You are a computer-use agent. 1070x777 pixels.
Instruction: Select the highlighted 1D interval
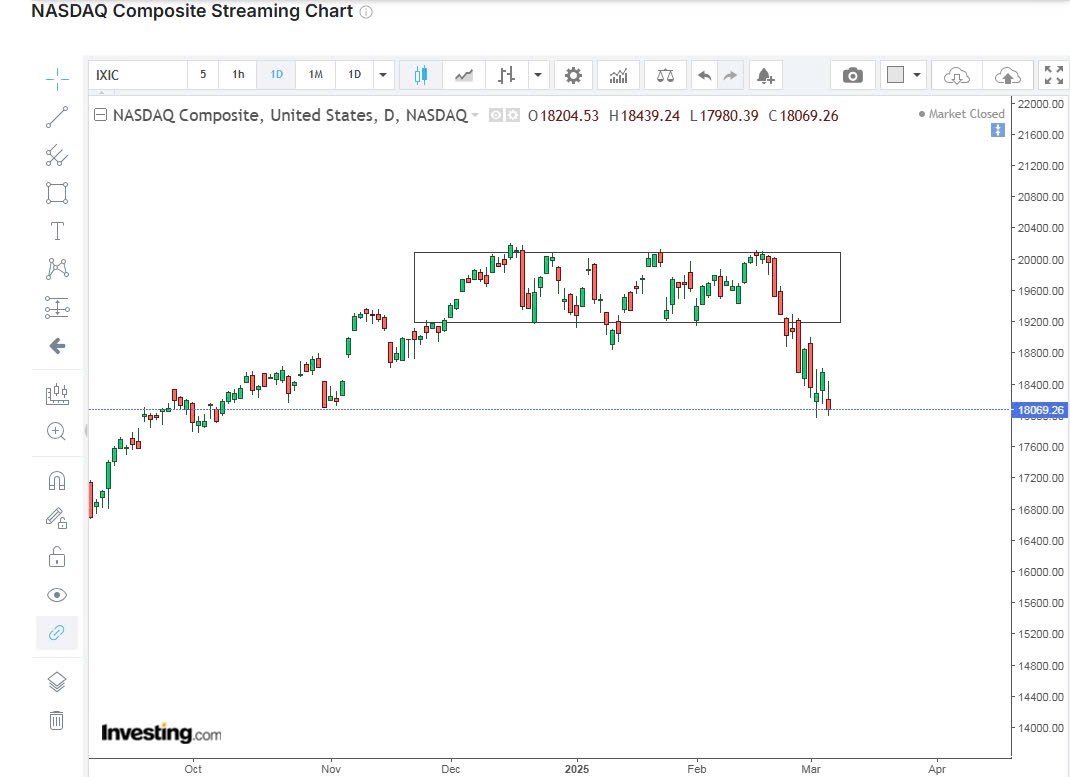click(276, 75)
